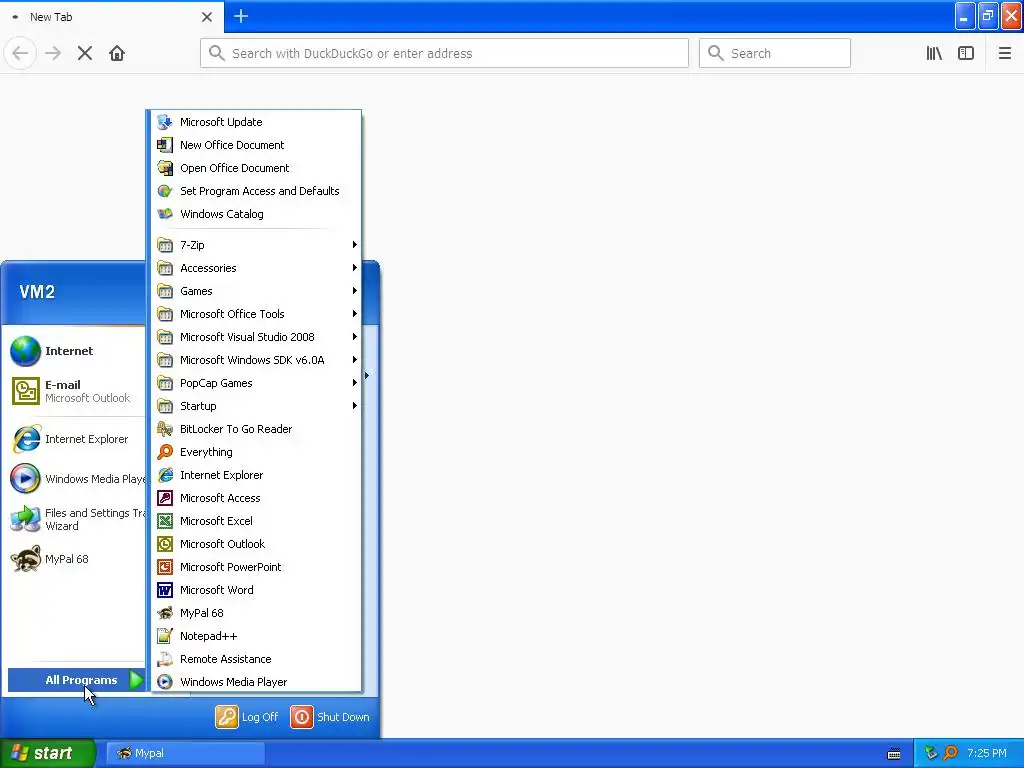Open New Office Document entry
The height and width of the screenshot is (768, 1024).
click(256, 145)
